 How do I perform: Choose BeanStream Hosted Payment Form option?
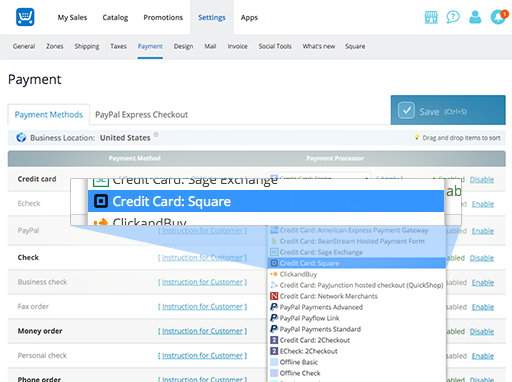click(357, 241)
